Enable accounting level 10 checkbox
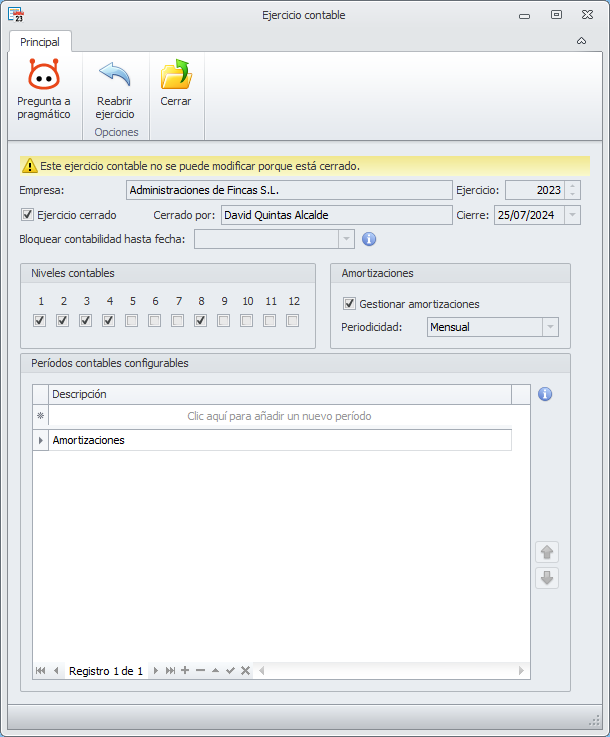 click(247, 321)
